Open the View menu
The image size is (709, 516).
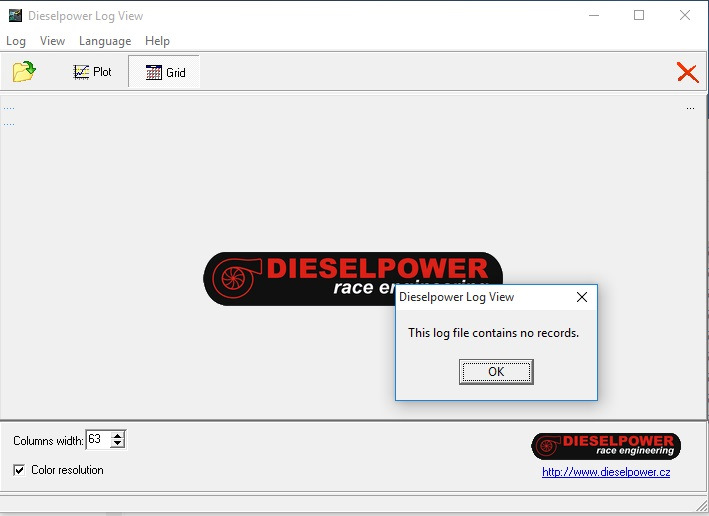[52, 41]
